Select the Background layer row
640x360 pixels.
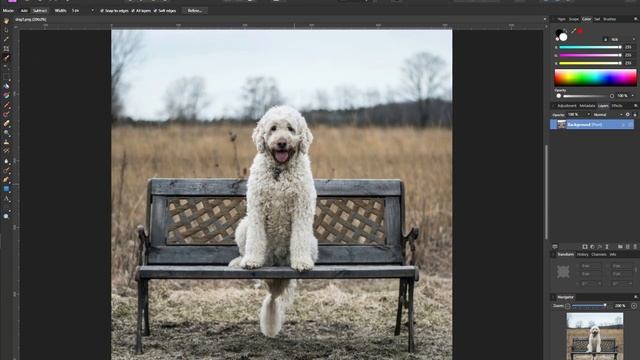click(592, 124)
